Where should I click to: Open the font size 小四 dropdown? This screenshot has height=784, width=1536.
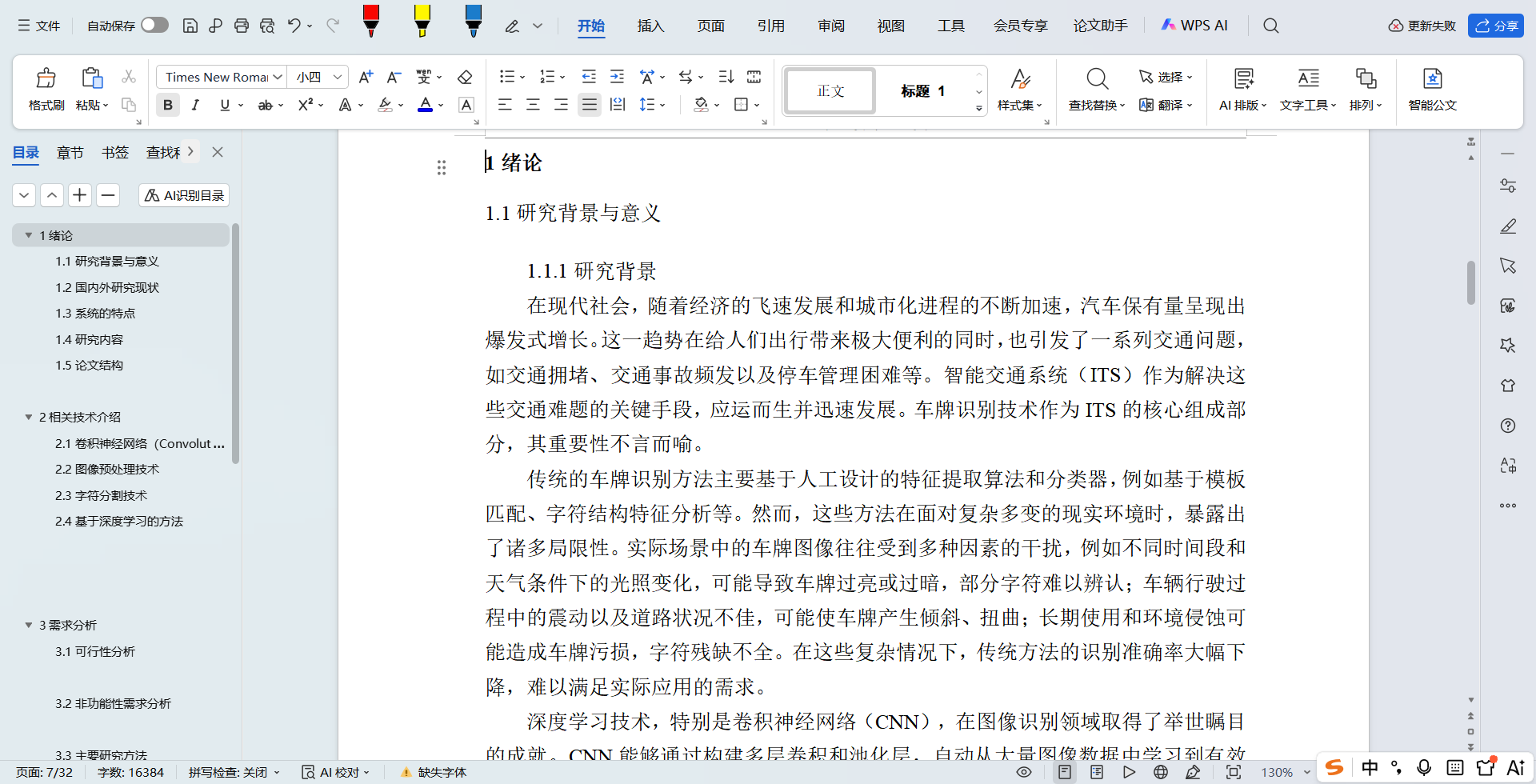coord(338,77)
